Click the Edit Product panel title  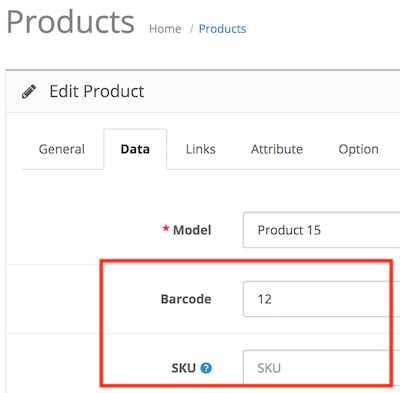click(x=97, y=91)
